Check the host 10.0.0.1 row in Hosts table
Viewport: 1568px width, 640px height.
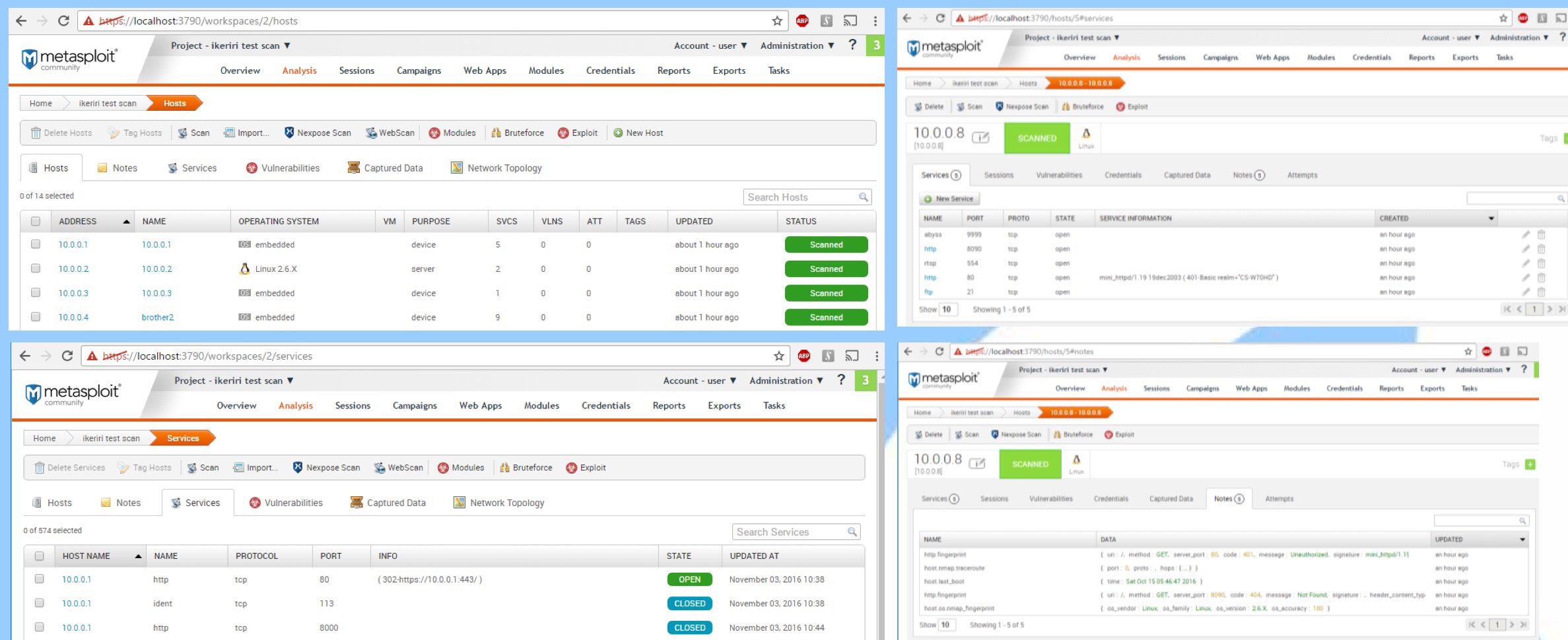(36, 244)
